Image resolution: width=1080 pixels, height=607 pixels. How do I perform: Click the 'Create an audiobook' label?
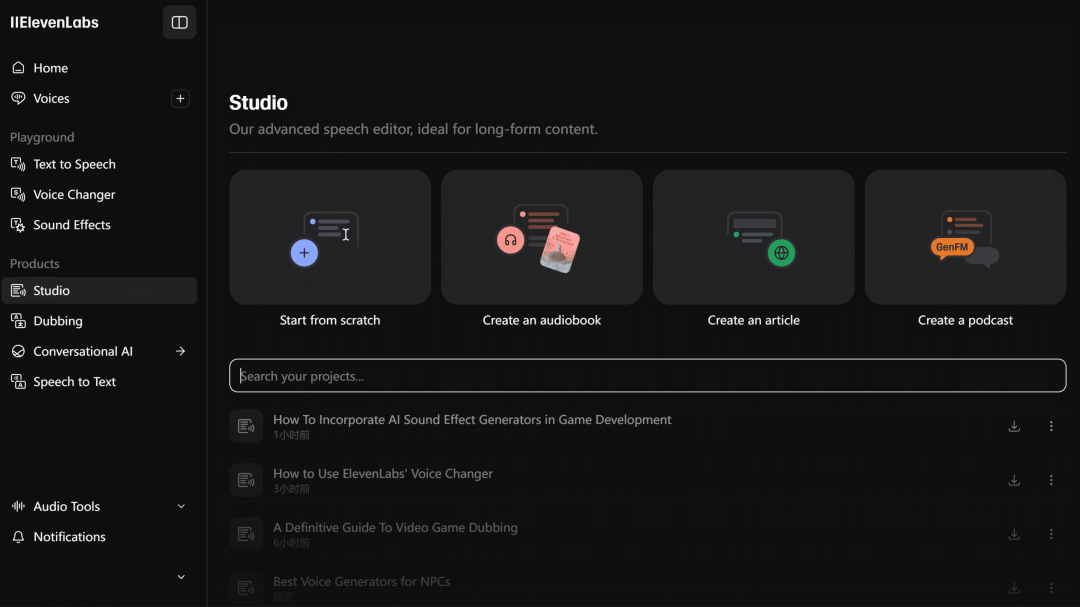coord(542,320)
